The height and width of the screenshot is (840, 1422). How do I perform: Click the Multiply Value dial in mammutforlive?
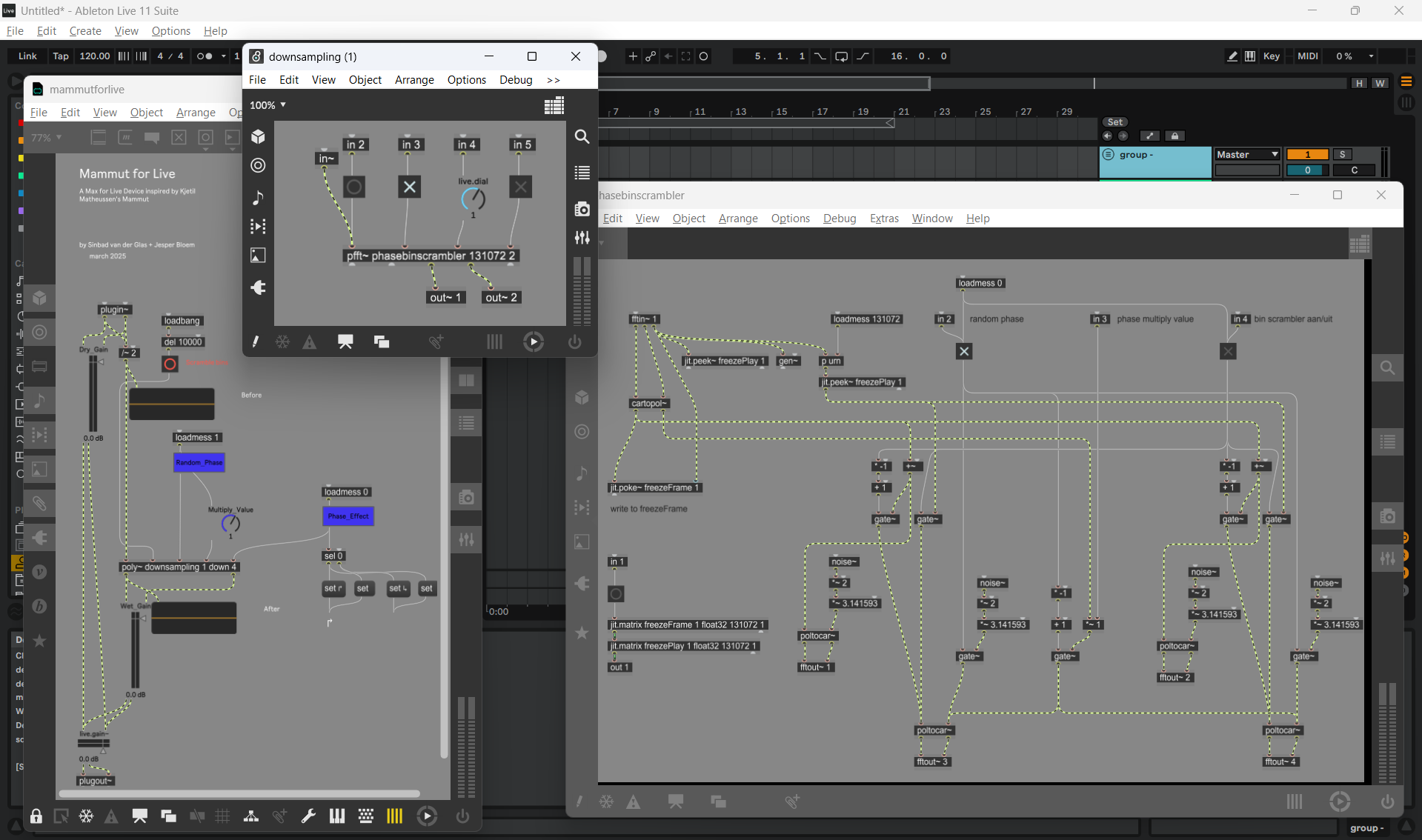230,524
